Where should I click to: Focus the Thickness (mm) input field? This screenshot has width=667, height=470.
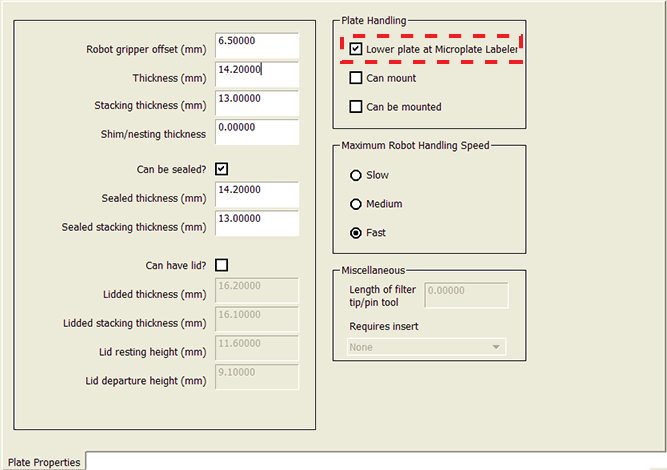click(x=257, y=75)
